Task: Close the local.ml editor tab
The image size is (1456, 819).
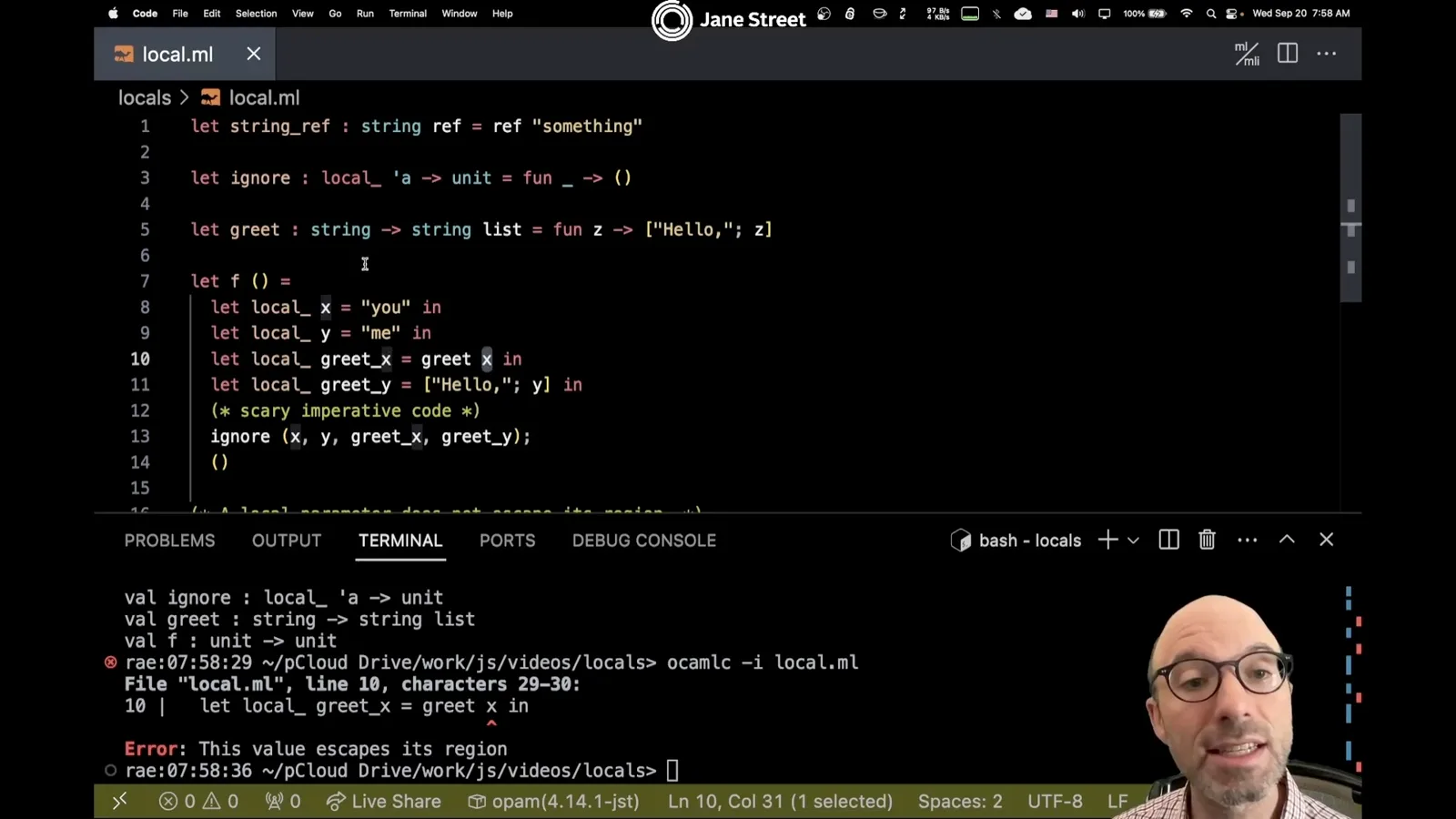Action: pyautogui.click(x=254, y=54)
